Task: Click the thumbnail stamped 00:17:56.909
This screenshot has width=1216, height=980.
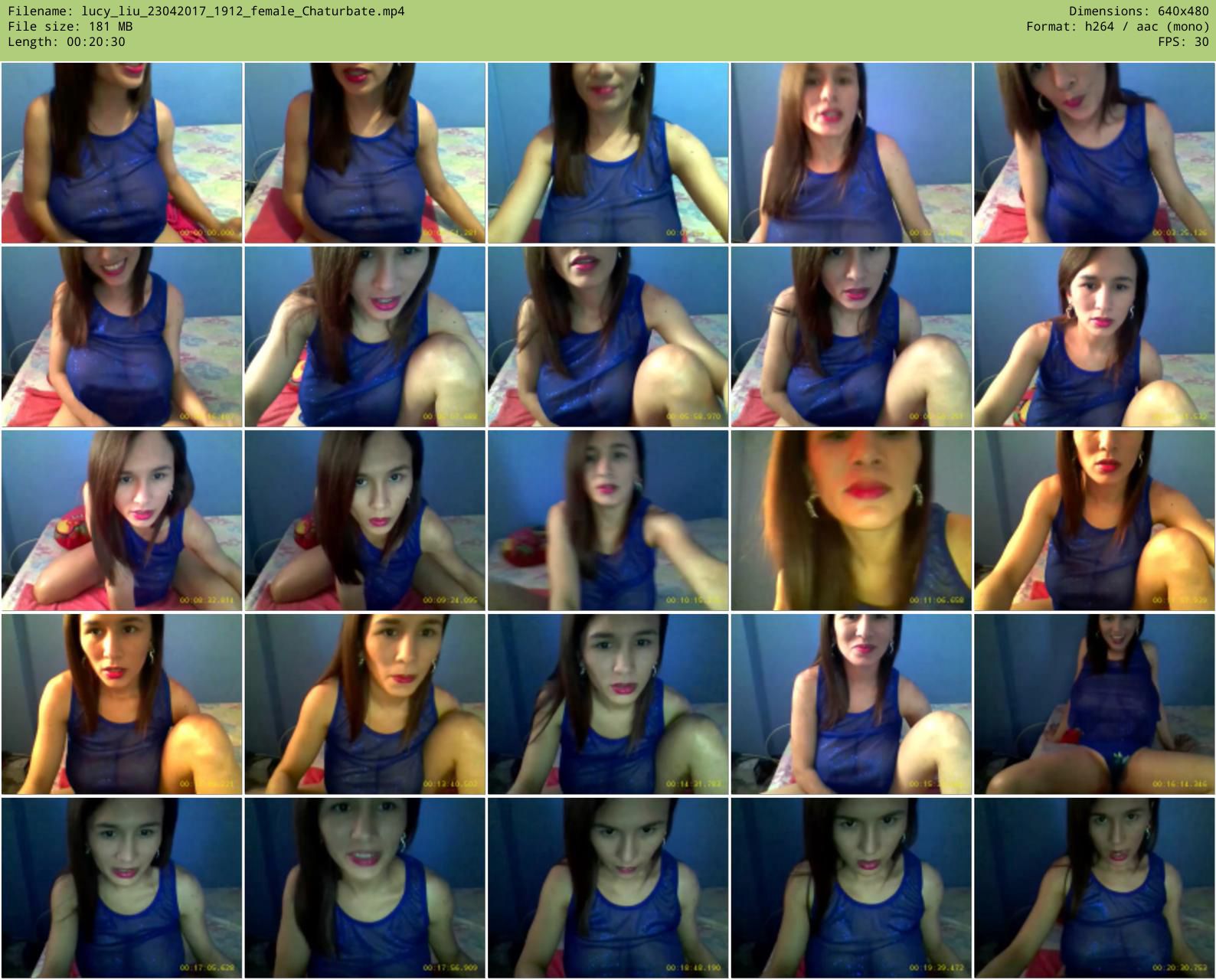Action: point(364,888)
